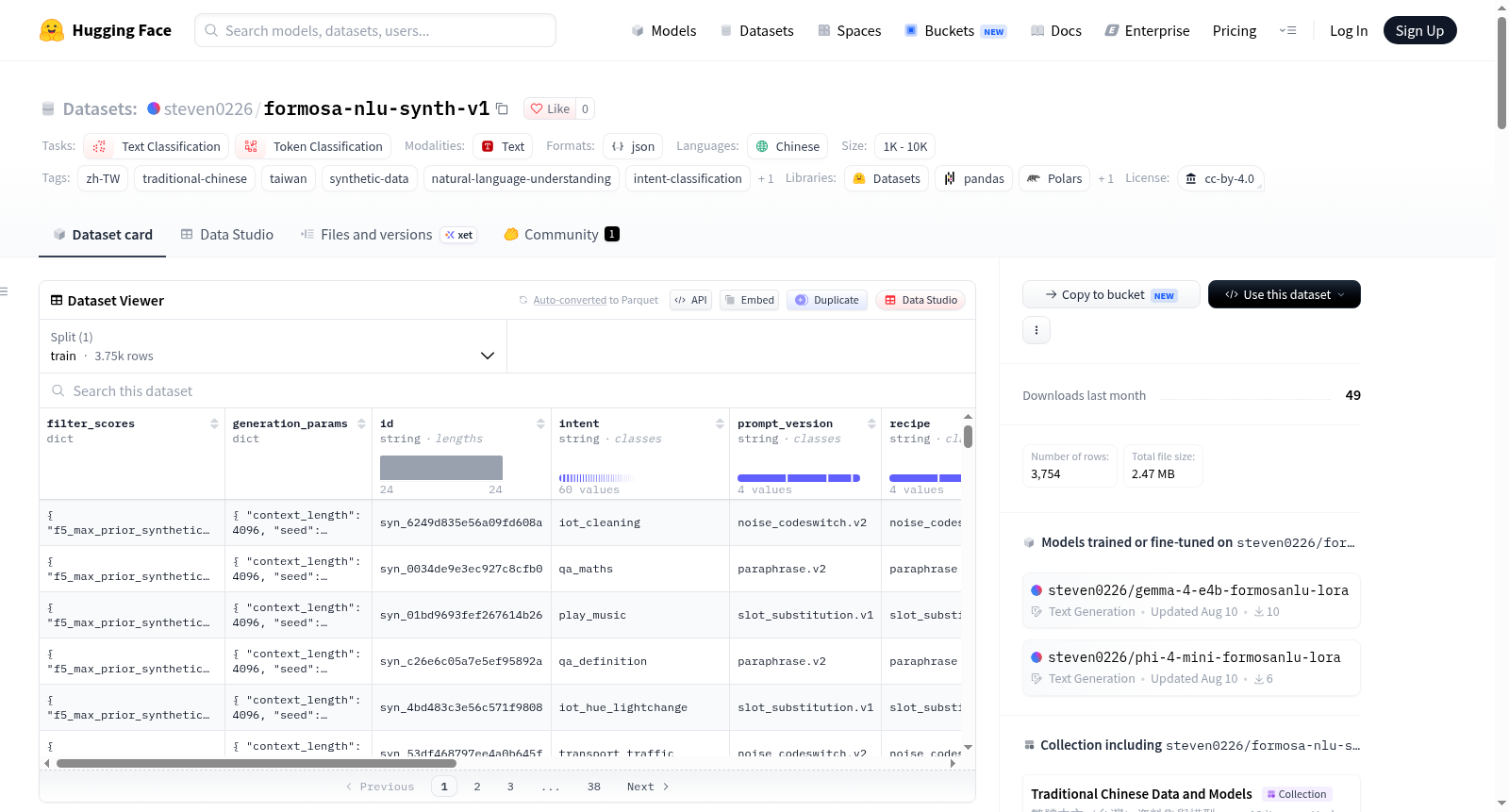The width and height of the screenshot is (1509, 812).
Task: Click the pandas library icon
Action: (950, 178)
